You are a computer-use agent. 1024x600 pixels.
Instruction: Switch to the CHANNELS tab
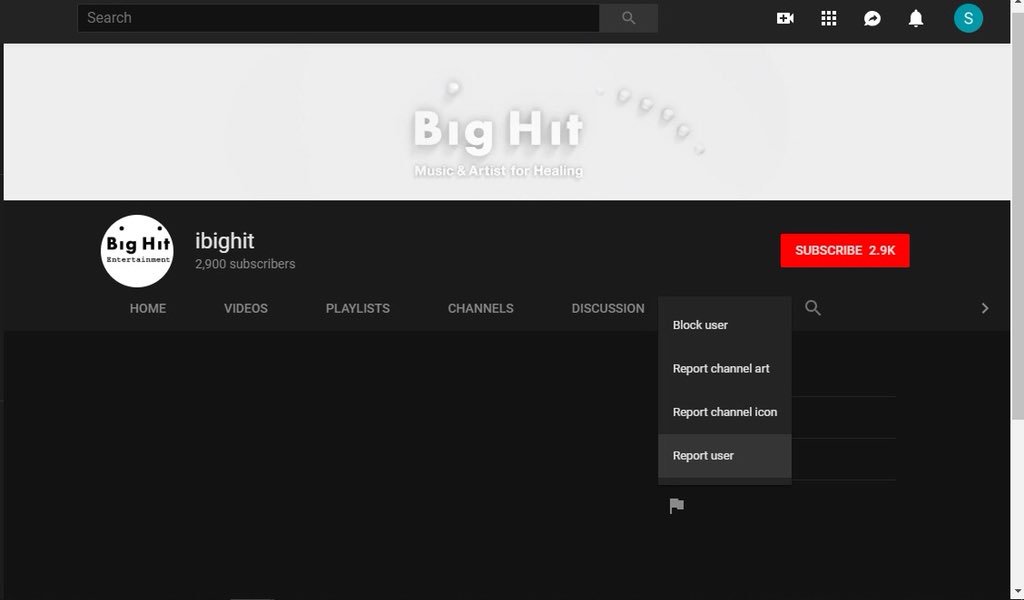[x=481, y=308]
